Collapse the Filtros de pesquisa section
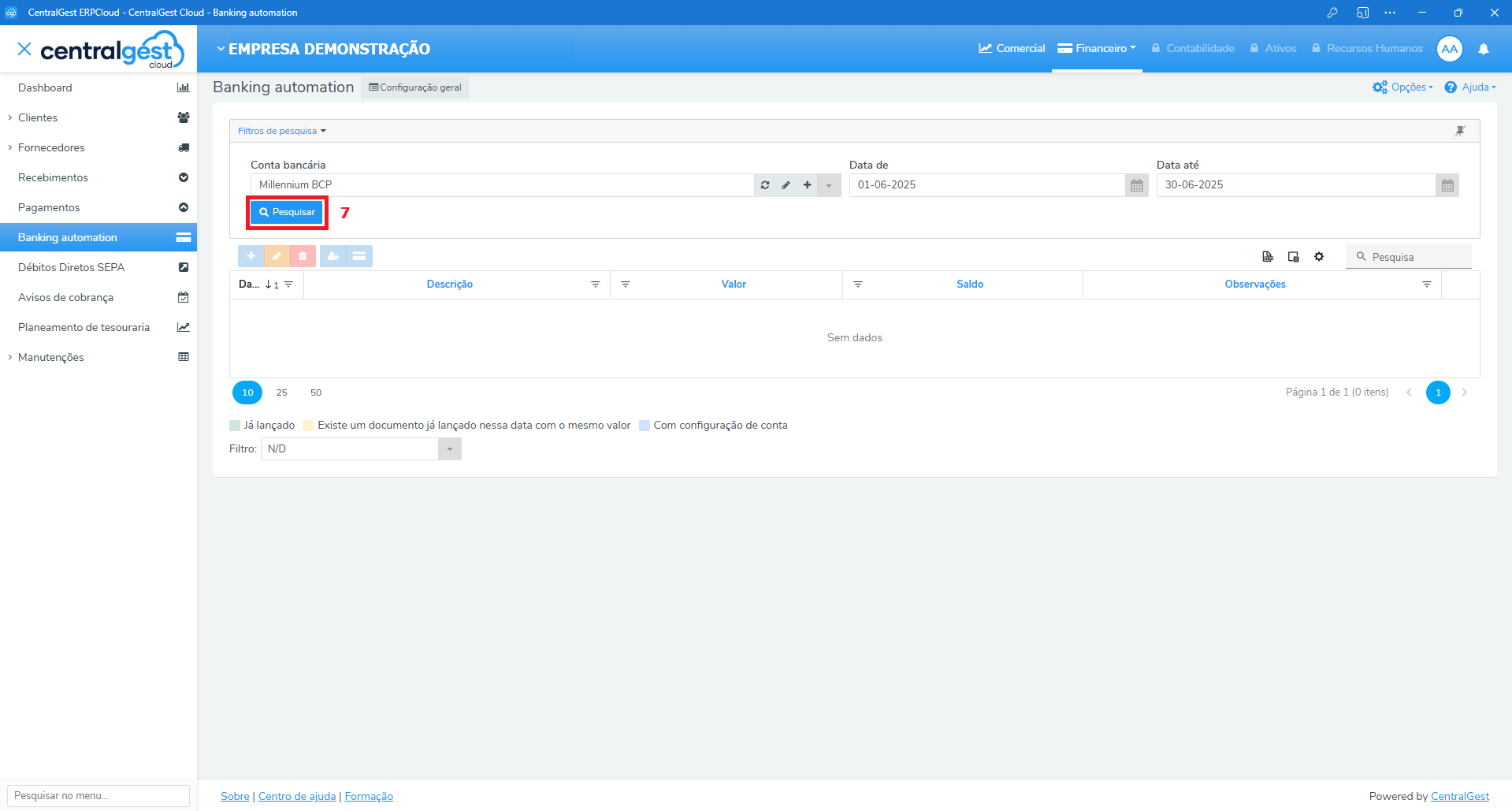This screenshot has width=1512, height=811. [281, 131]
